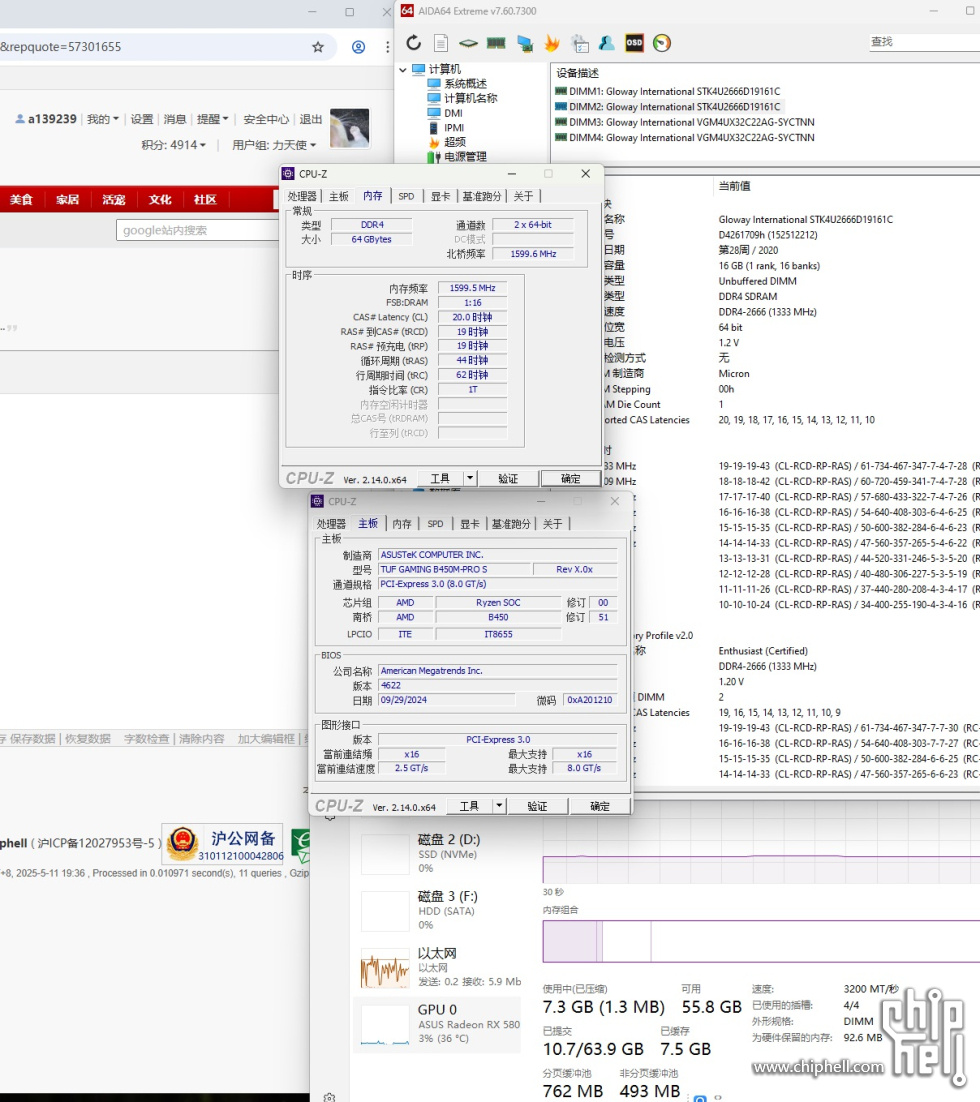Switch to SPD tab in CPU-Z memory window

(406, 196)
